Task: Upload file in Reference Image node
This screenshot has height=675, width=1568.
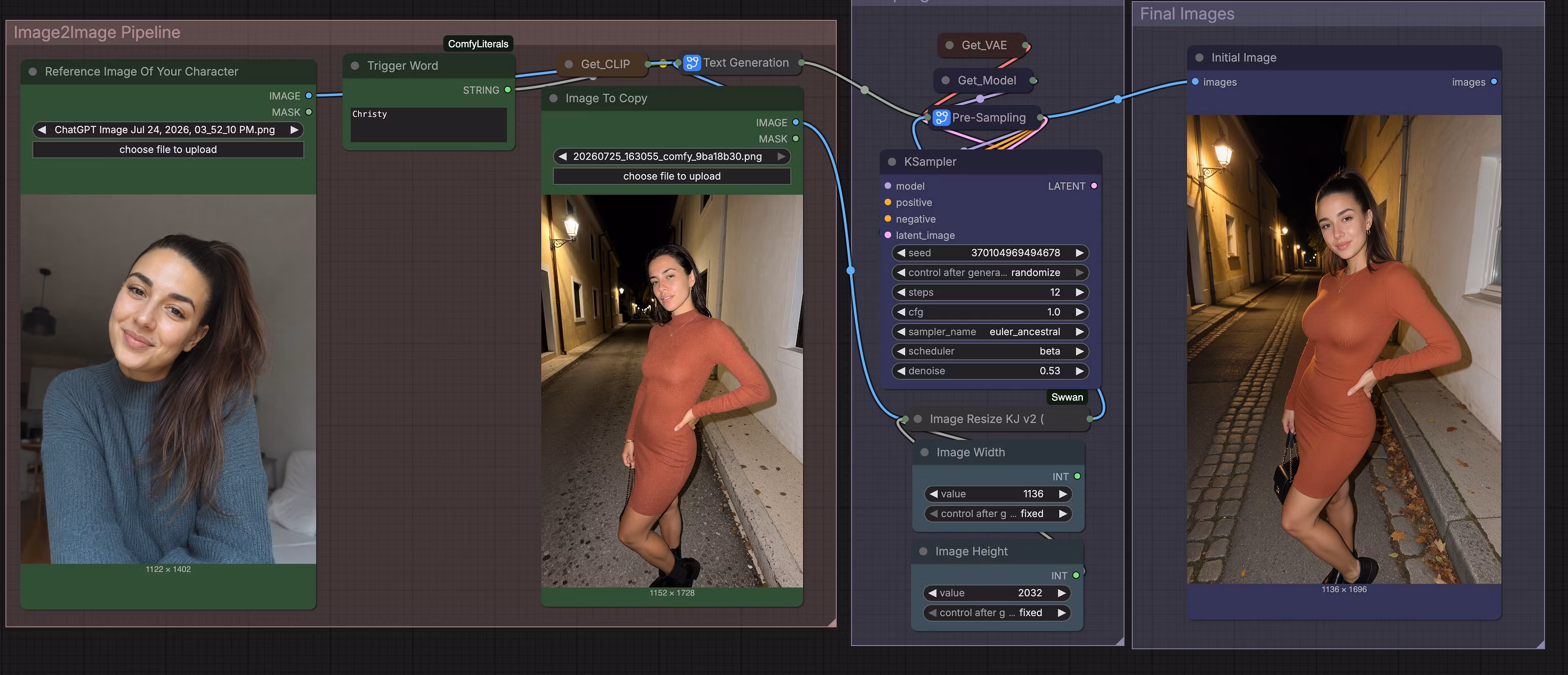Action: (168, 150)
